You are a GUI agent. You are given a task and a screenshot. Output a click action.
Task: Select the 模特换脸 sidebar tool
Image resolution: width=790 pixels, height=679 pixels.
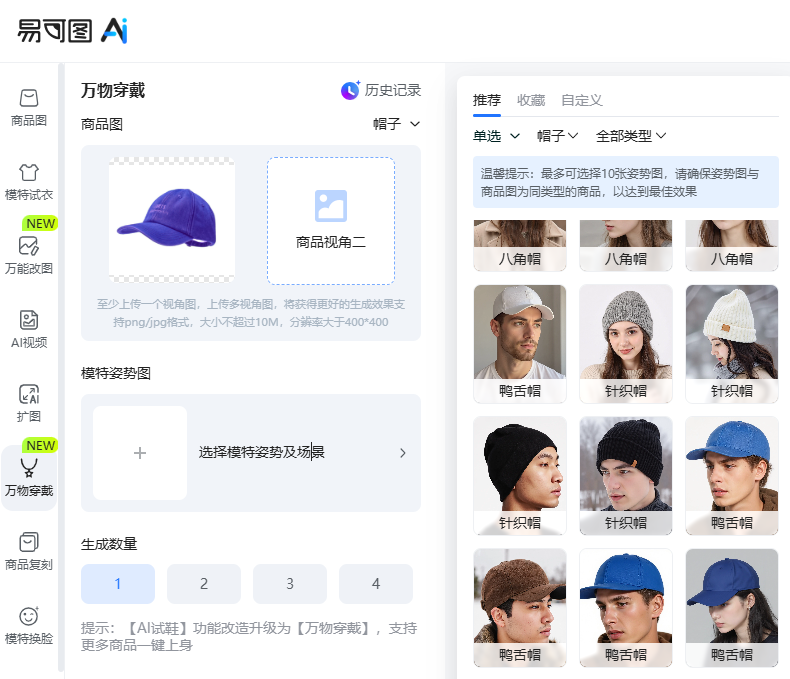(x=29, y=626)
